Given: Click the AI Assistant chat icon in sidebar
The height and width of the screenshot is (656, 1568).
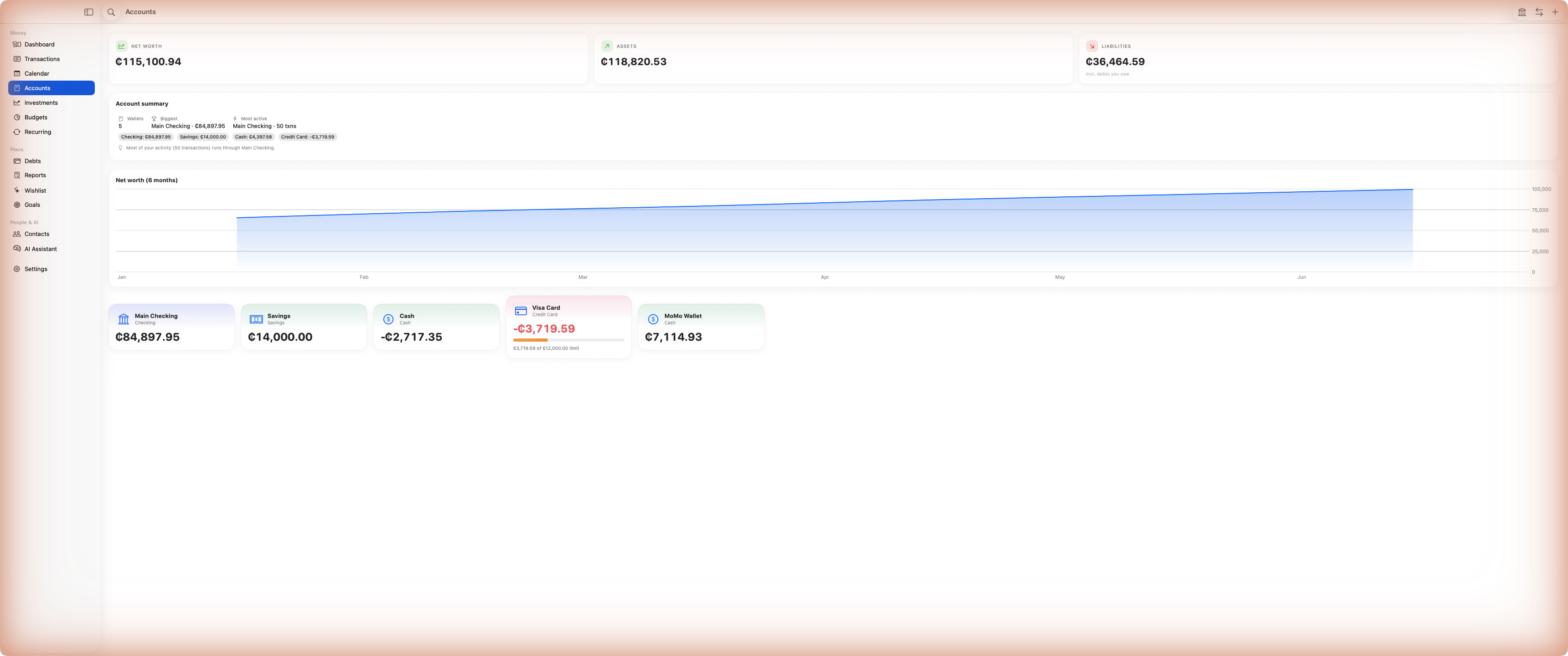Looking at the screenshot, I should 17,249.
